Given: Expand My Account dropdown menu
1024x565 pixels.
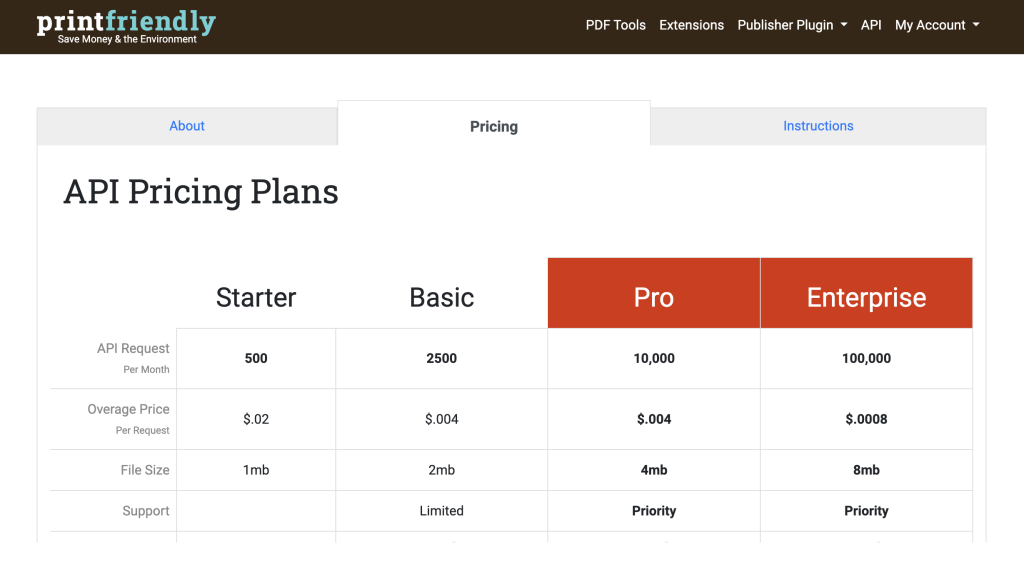Looking at the screenshot, I should 936,25.
